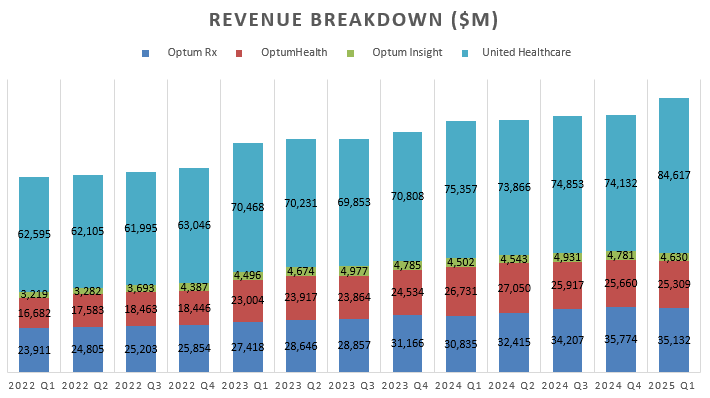Select the 84,617 data label
The width and height of the screenshot is (710, 398).
674,176
